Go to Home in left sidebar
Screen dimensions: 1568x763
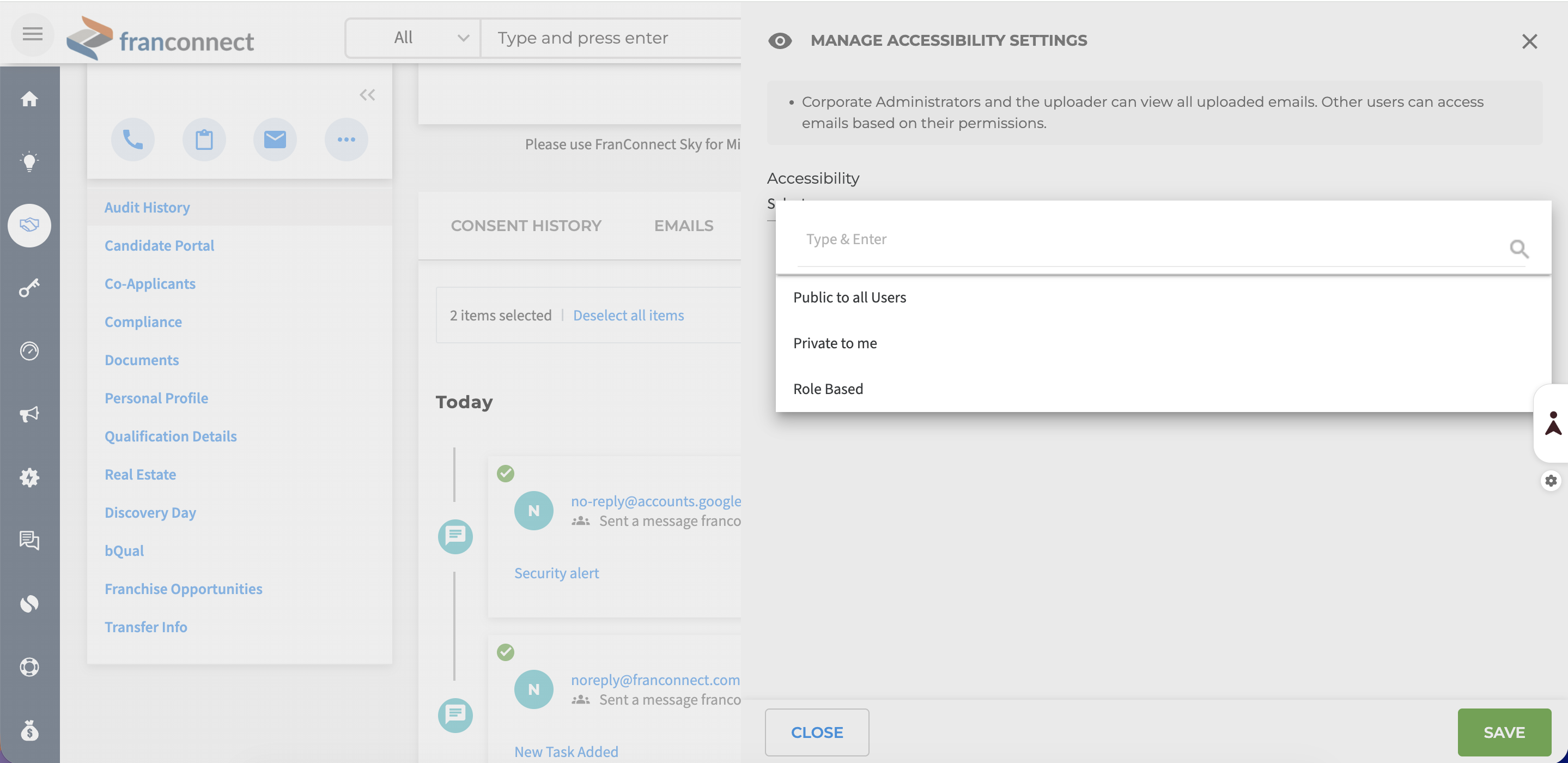[29, 99]
